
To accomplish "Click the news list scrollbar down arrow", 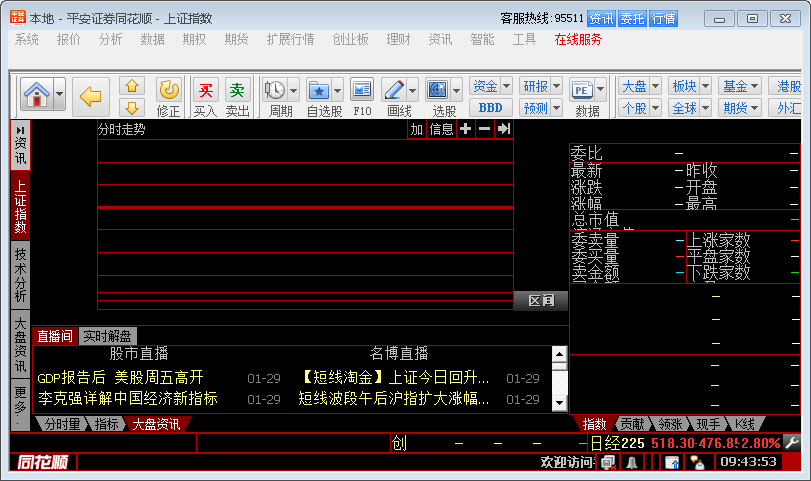I will [x=560, y=403].
